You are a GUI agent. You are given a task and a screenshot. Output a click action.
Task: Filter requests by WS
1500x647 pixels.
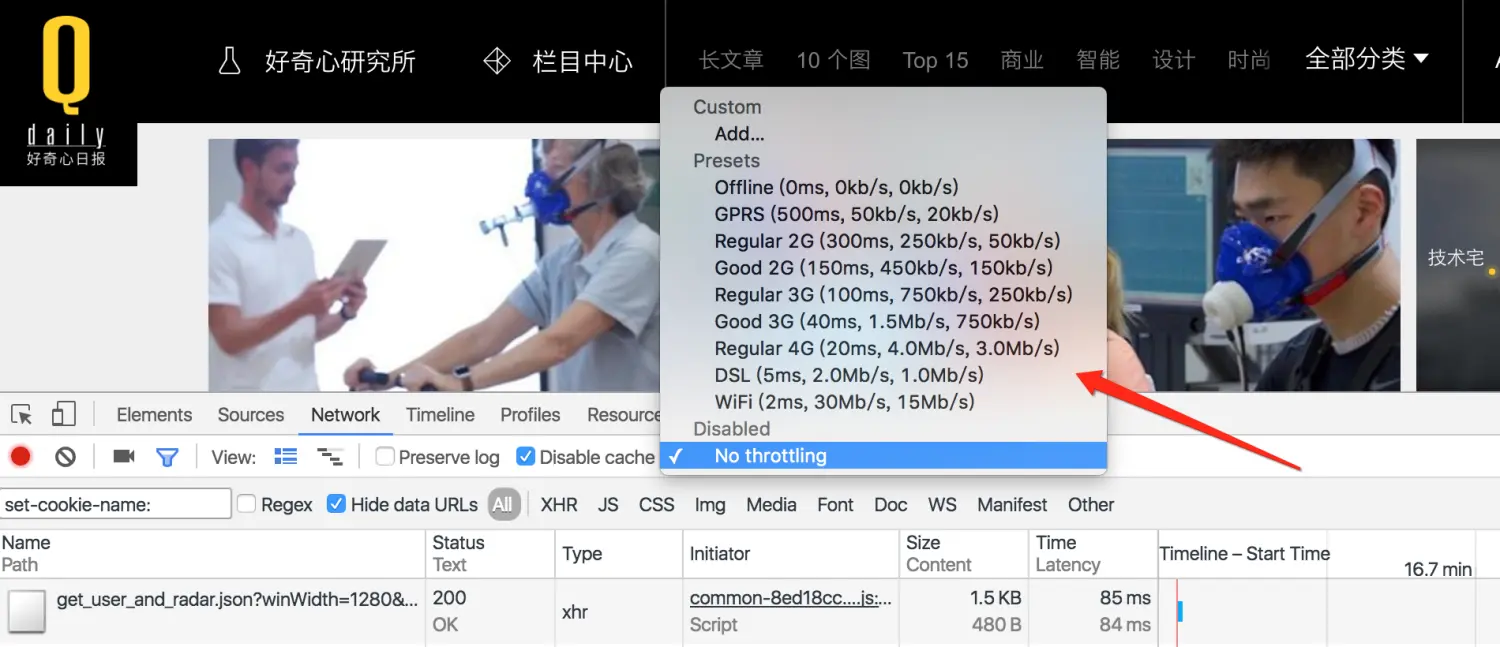[x=942, y=505]
